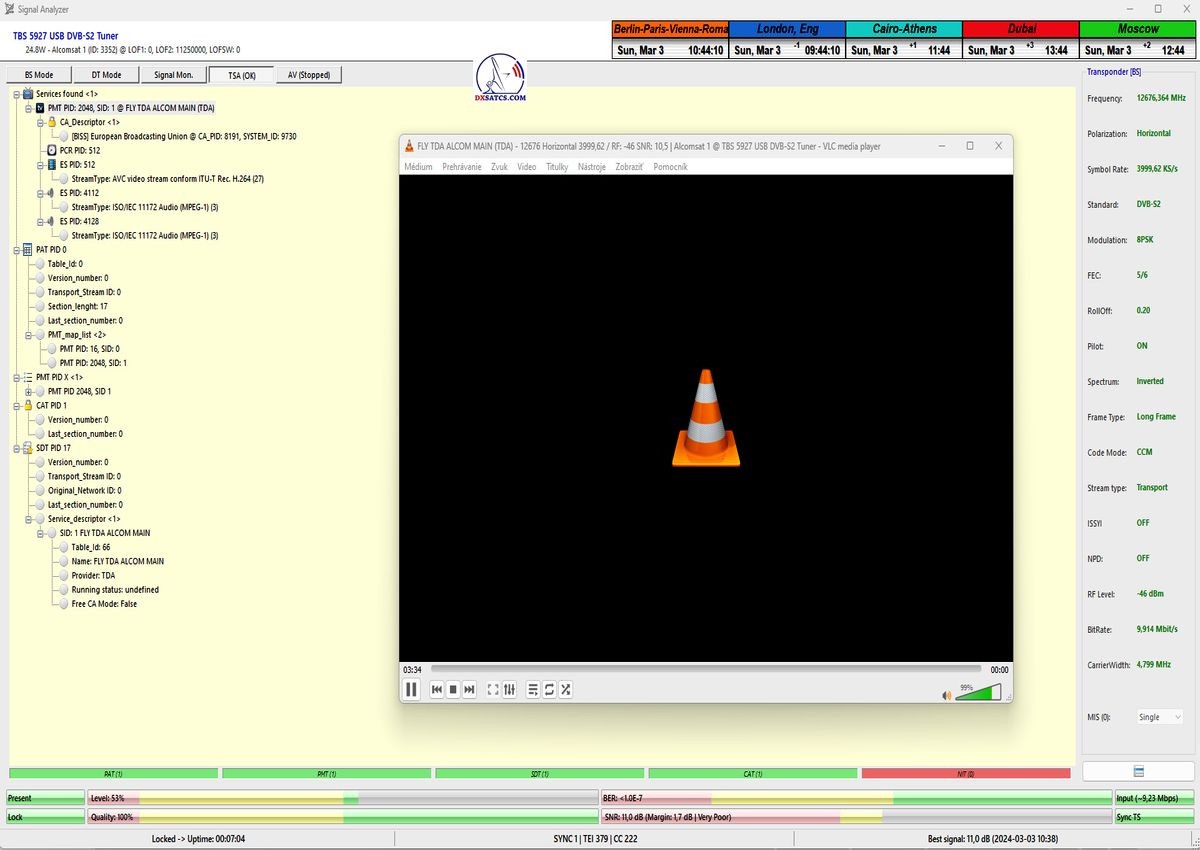The height and width of the screenshot is (850, 1200).
Task: Expand the PMT PID 2048, SID 1 node
Action: [29, 392]
